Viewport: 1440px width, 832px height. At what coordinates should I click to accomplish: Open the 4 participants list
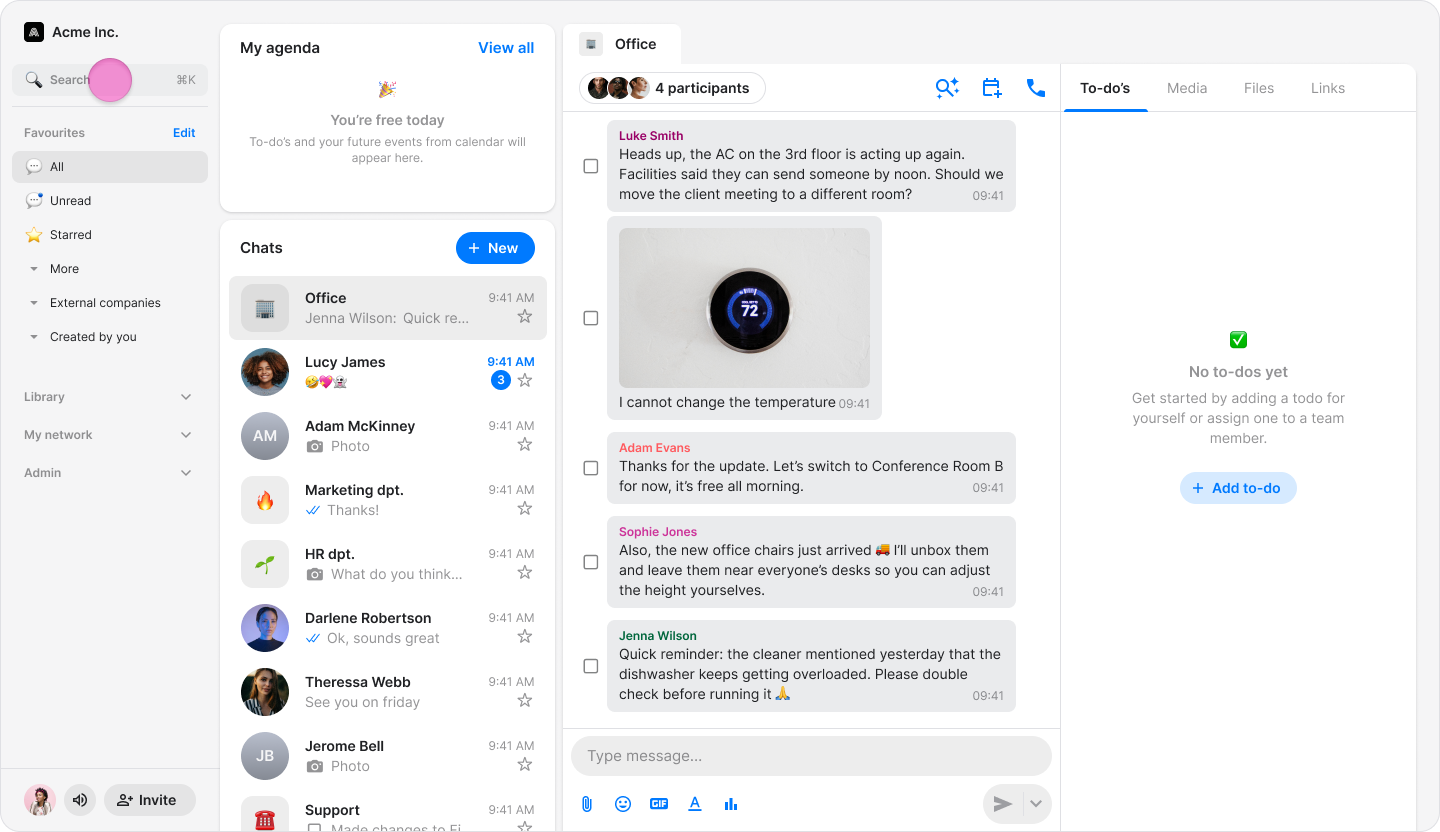click(x=672, y=88)
